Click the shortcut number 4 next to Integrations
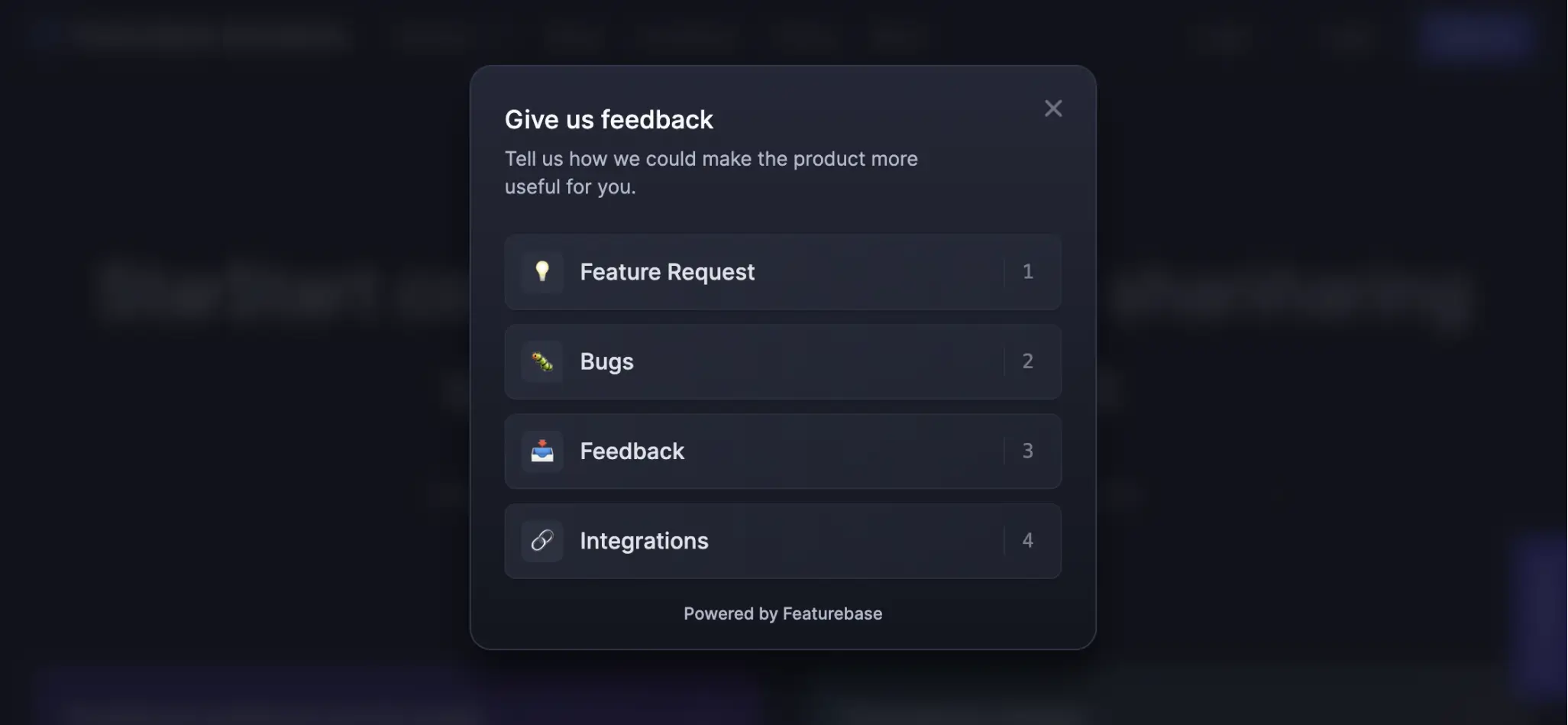 click(x=1028, y=540)
